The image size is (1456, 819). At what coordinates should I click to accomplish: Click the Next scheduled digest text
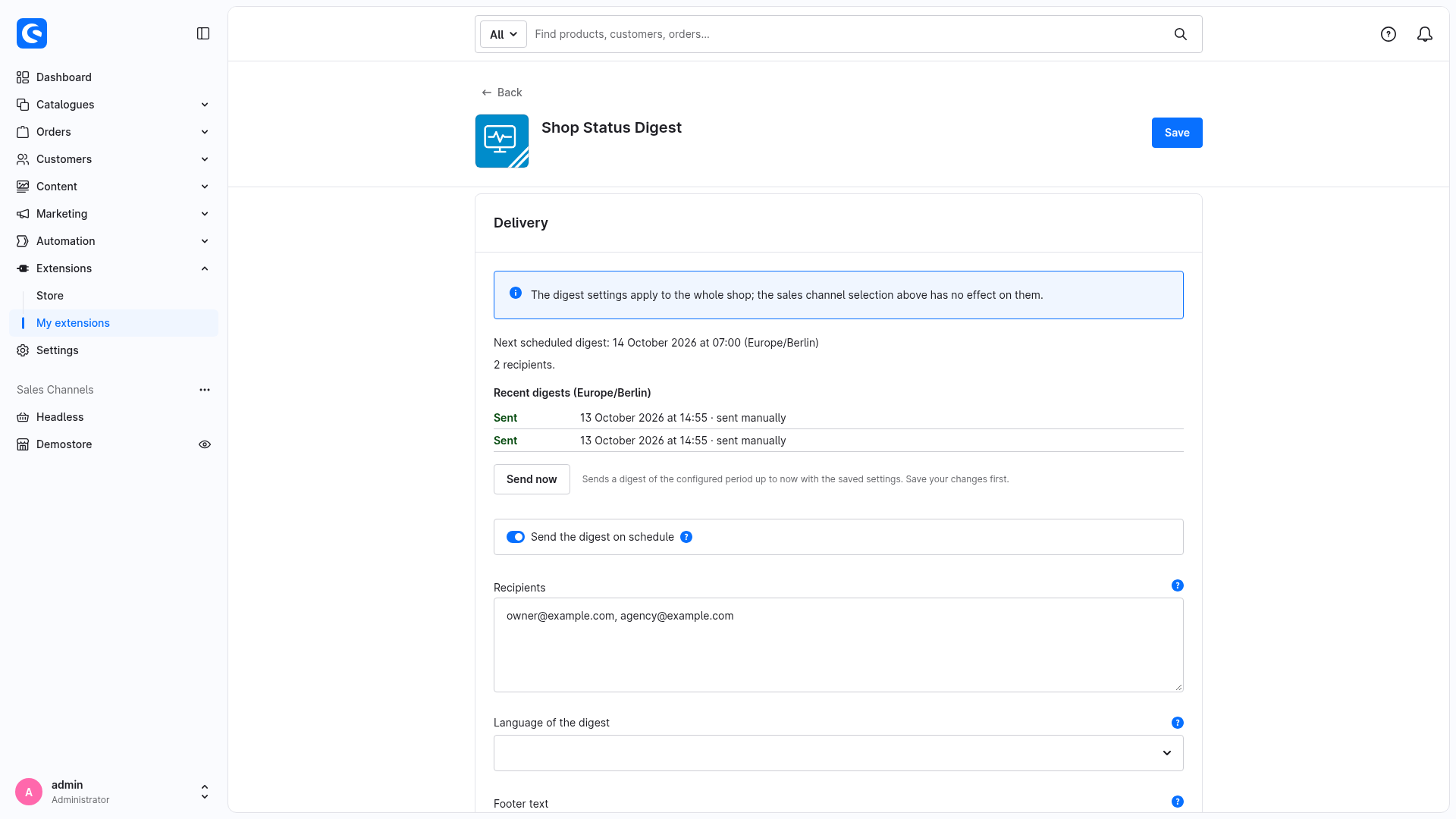click(x=656, y=343)
